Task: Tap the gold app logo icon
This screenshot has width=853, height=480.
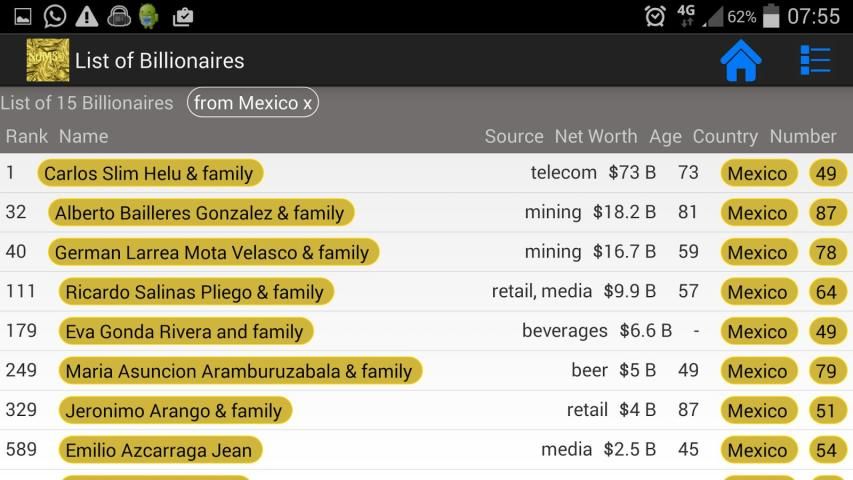Action: point(48,60)
